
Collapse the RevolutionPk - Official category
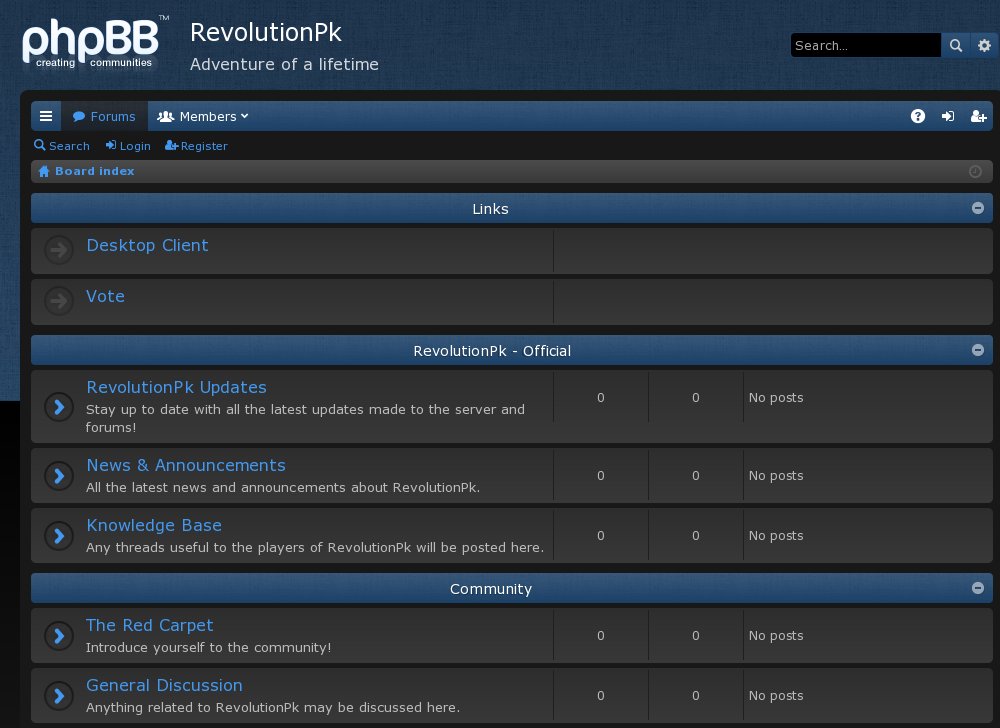pyautogui.click(x=978, y=350)
